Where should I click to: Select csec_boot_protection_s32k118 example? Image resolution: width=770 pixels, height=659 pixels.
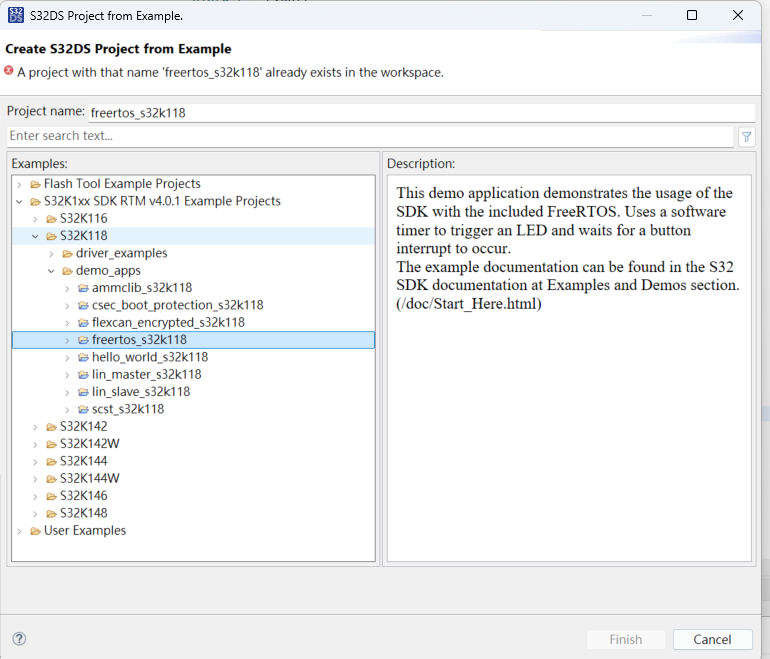coord(177,305)
